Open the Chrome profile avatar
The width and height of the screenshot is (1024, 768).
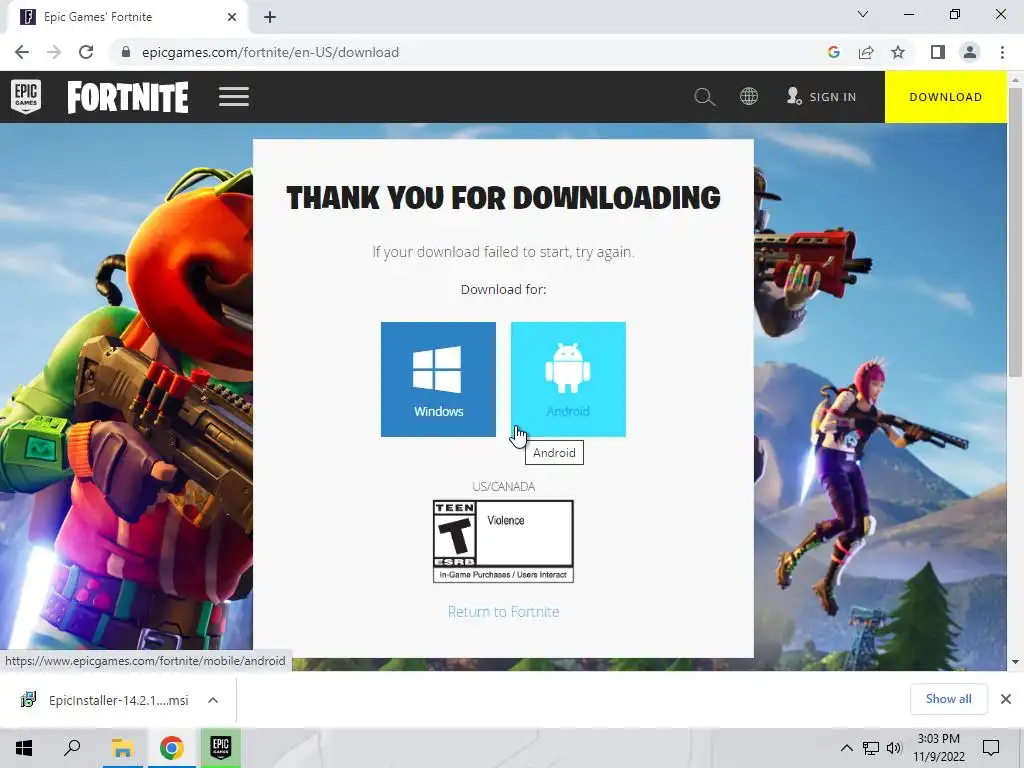pos(970,52)
